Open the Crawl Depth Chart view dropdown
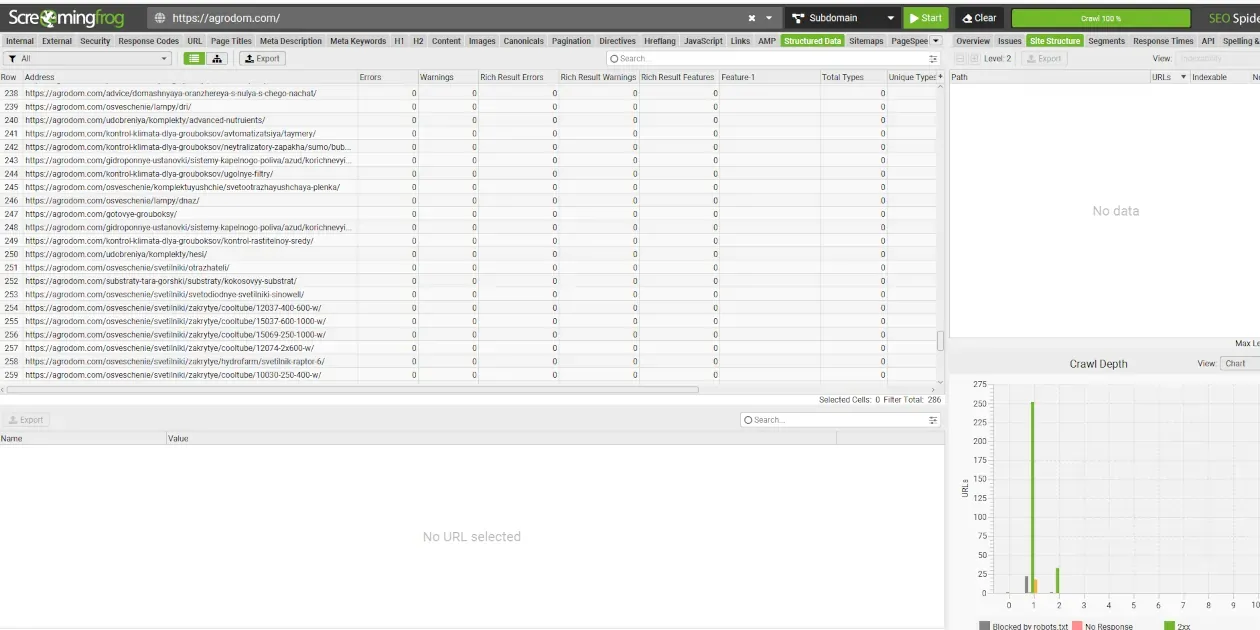The height and width of the screenshot is (630, 1260). point(1240,363)
